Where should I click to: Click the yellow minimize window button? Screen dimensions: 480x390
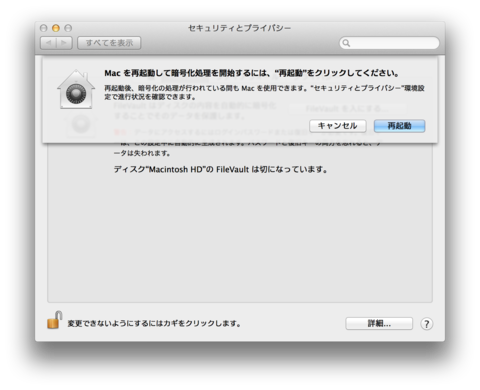point(56,28)
